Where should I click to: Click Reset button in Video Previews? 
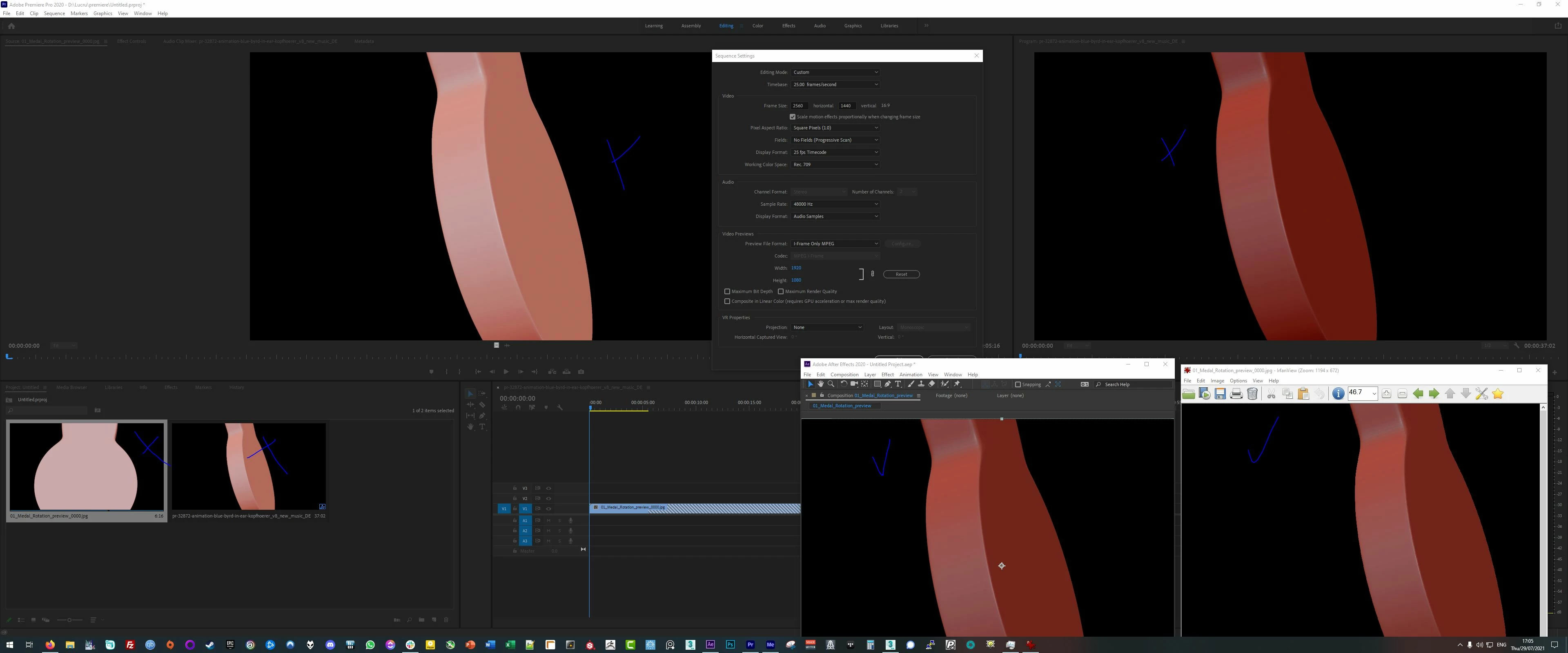pyautogui.click(x=901, y=275)
